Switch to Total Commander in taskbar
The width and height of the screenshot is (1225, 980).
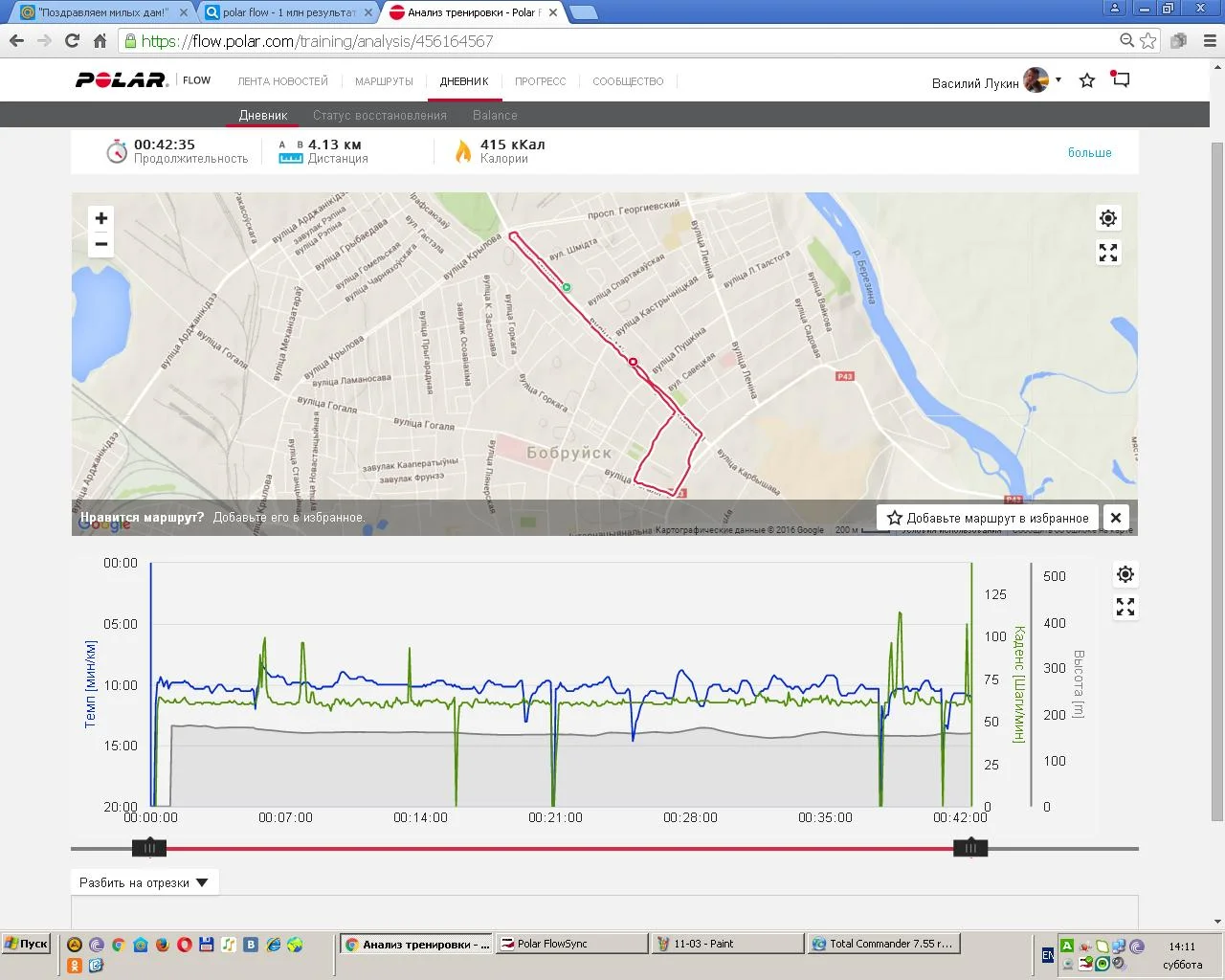tap(884, 944)
